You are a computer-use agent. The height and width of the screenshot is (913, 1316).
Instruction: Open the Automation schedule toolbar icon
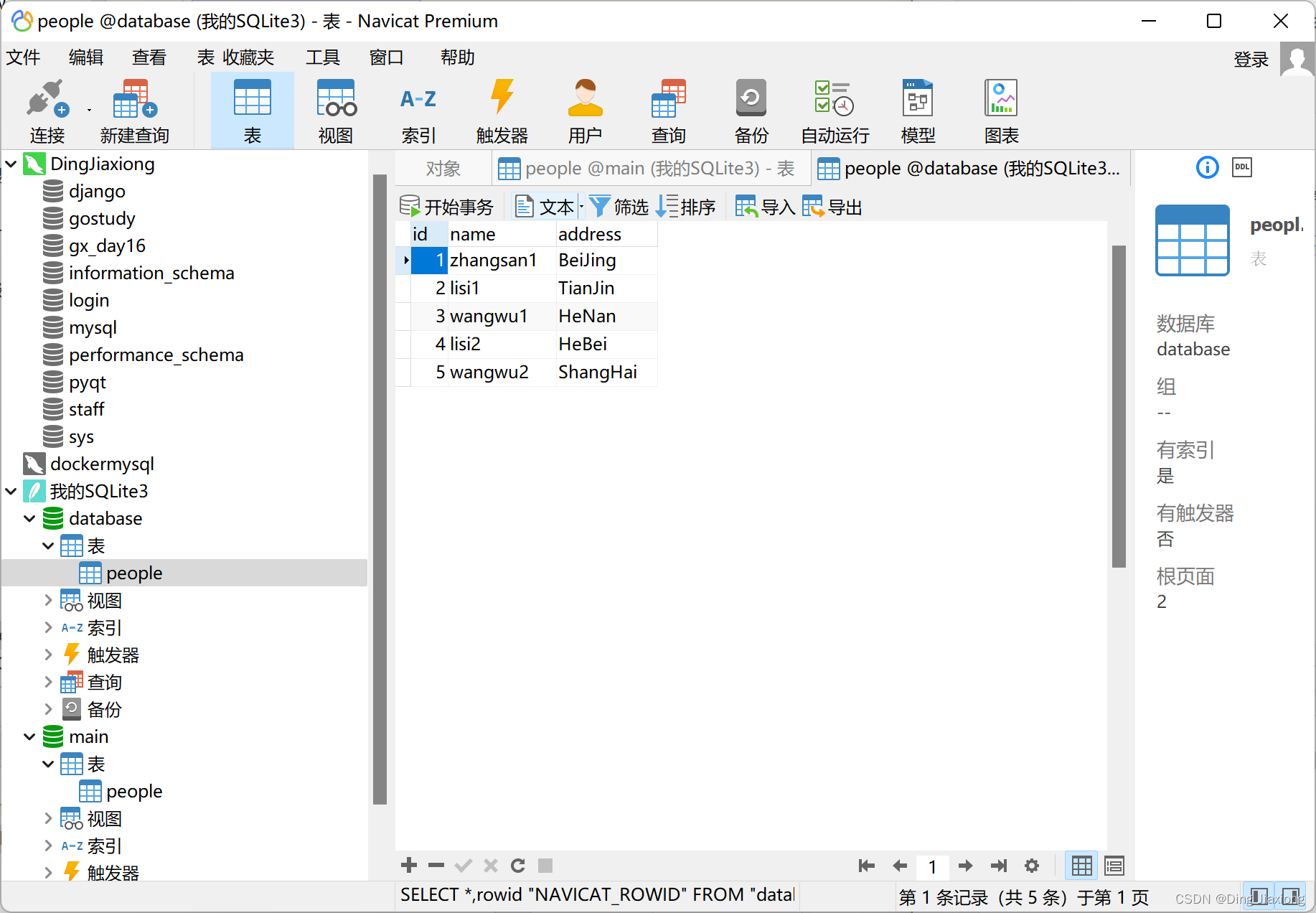tap(835, 99)
